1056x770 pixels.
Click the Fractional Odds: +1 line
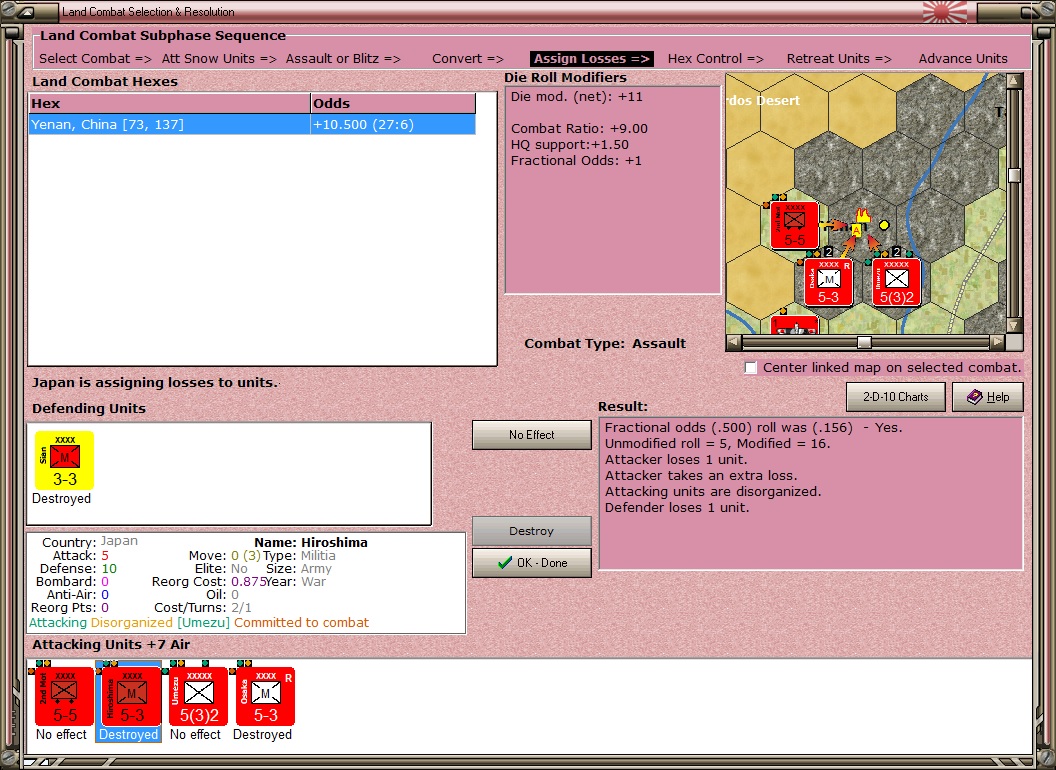(x=576, y=160)
